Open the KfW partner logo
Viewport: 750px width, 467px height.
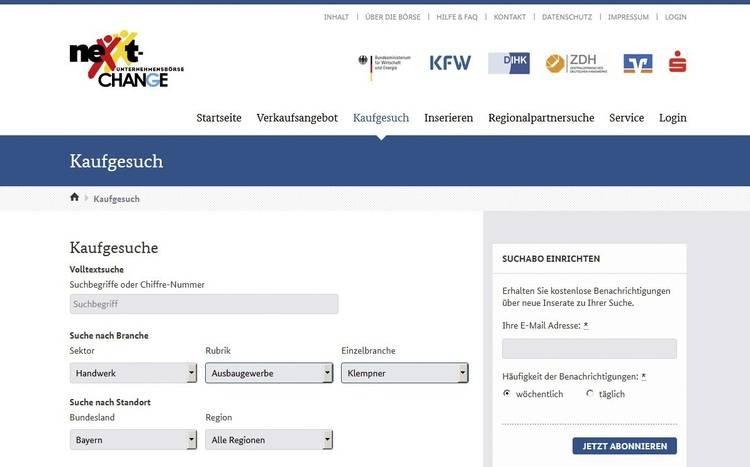coord(450,63)
